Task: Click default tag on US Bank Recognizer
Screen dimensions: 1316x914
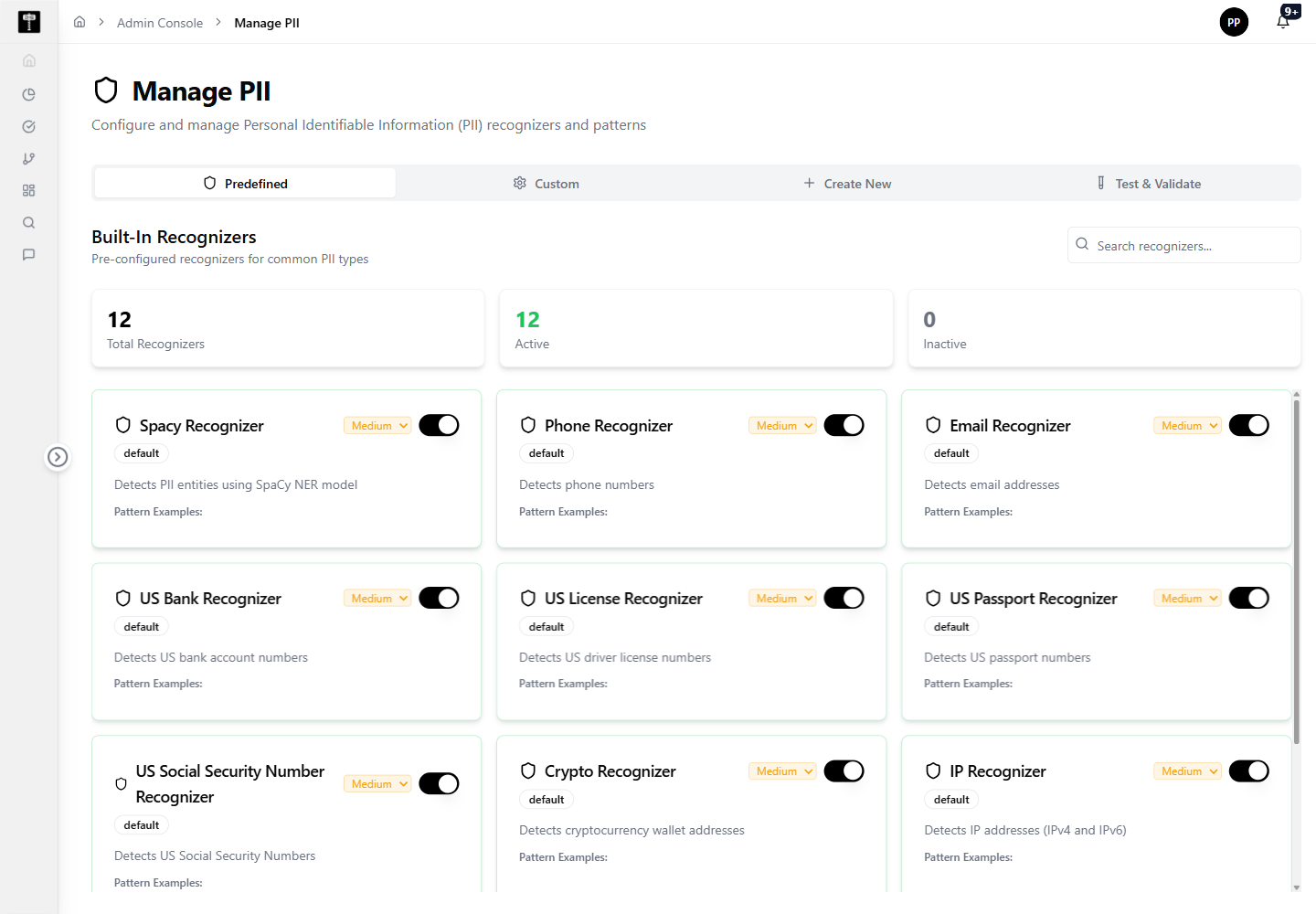Action: pos(142,627)
